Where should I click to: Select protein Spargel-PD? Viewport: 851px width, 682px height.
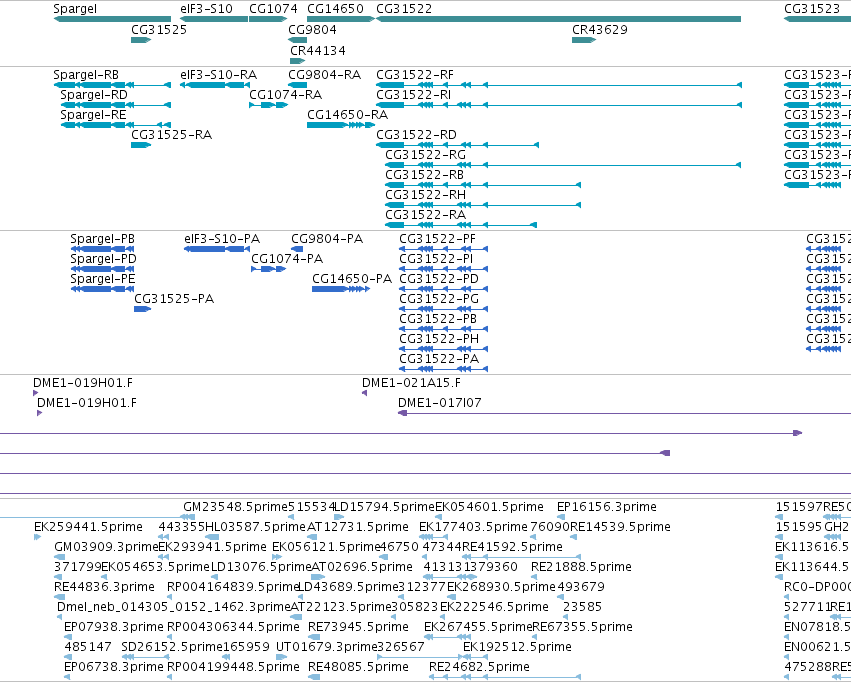click(x=103, y=269)
